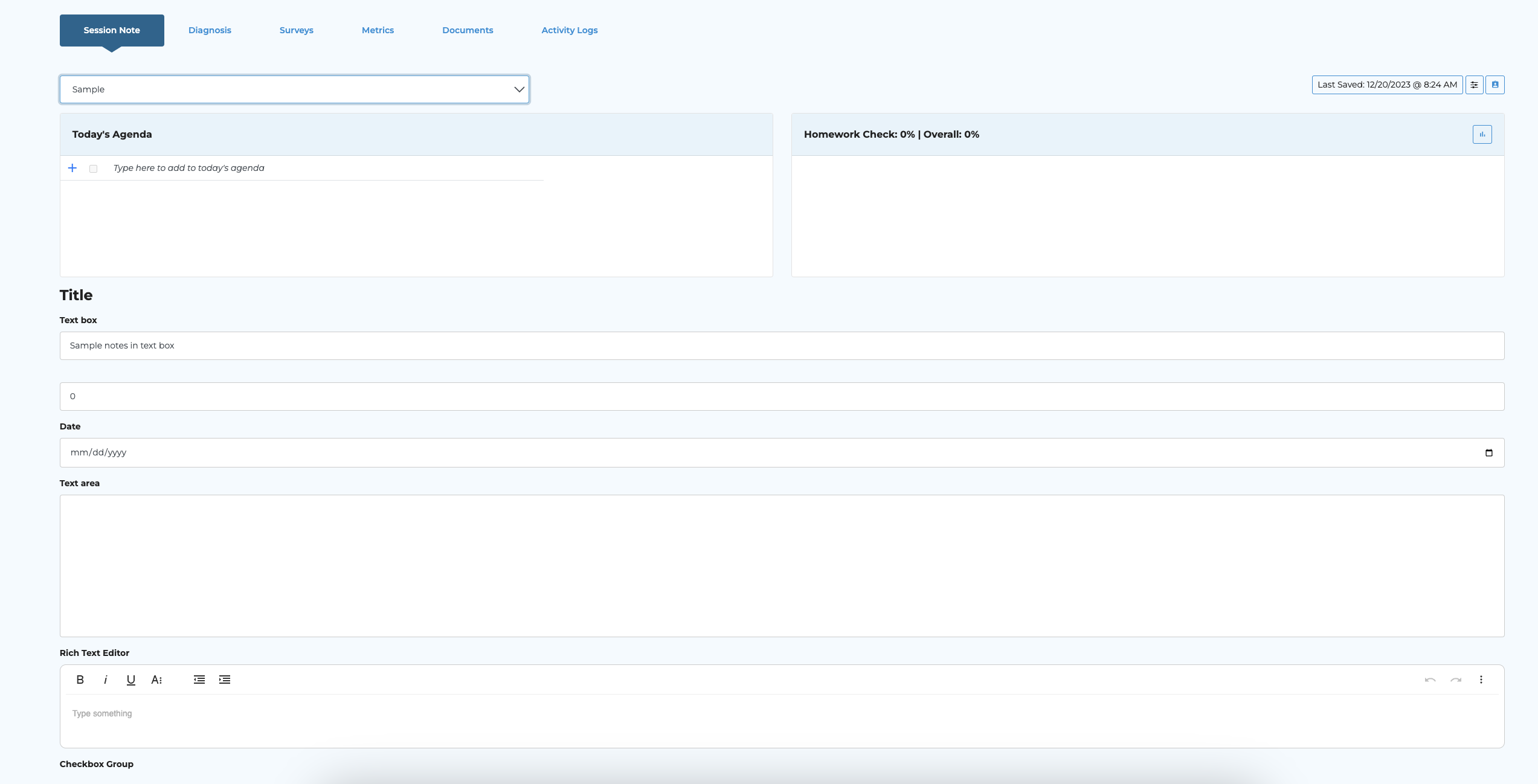Switch to the Diagnosis tab
Viewport: 1538px width, 784px height.
210,30
